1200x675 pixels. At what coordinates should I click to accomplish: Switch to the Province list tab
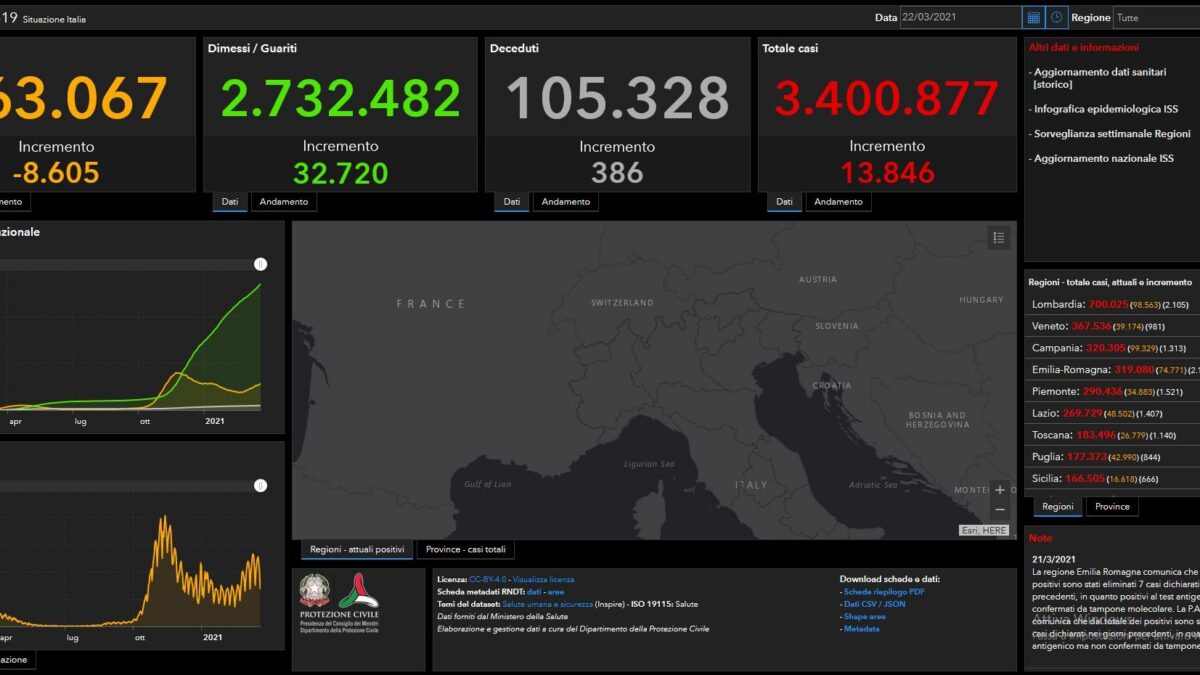tap(1112, 507)
